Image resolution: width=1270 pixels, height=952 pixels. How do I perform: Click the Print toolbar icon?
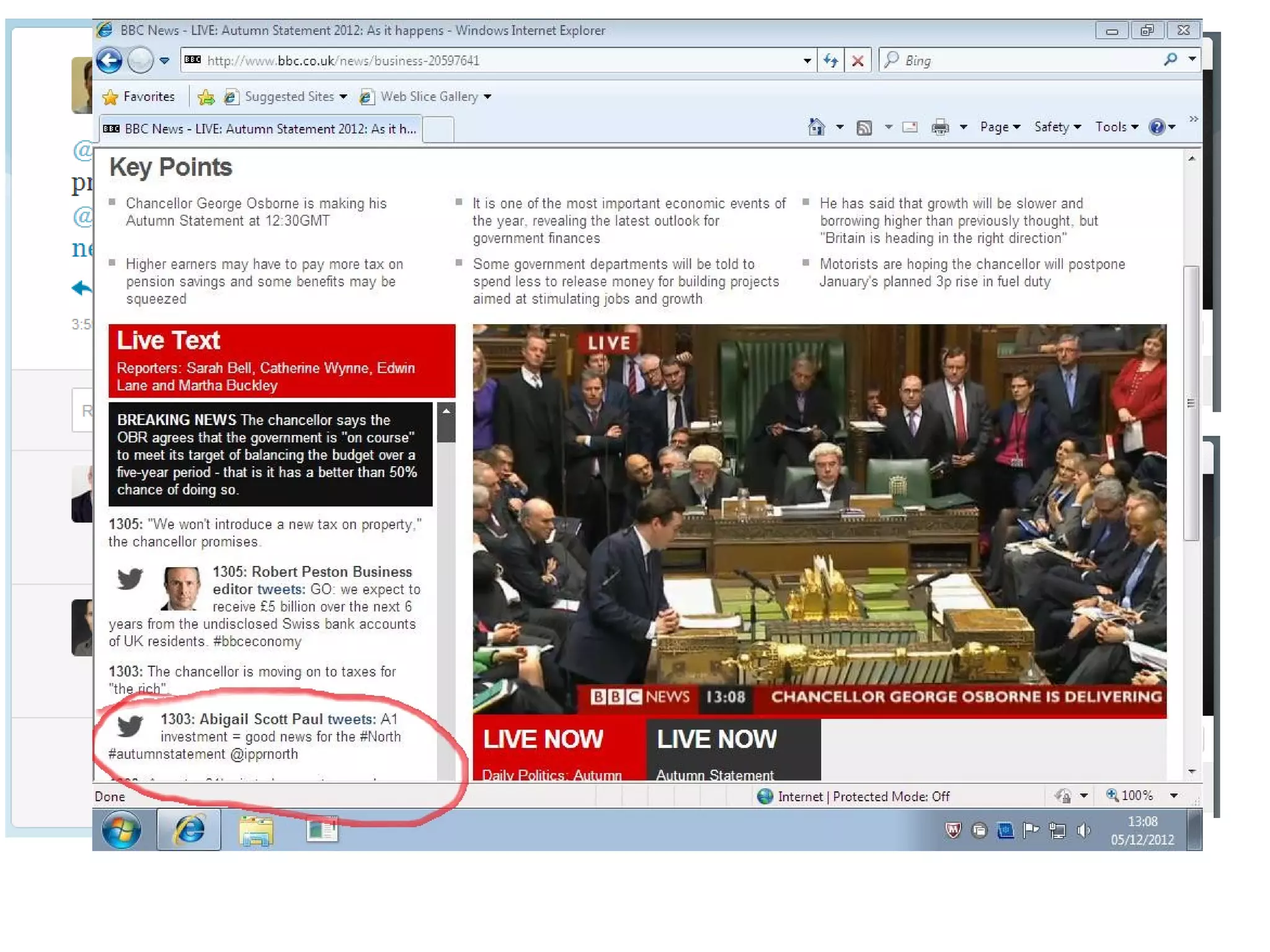939,128
